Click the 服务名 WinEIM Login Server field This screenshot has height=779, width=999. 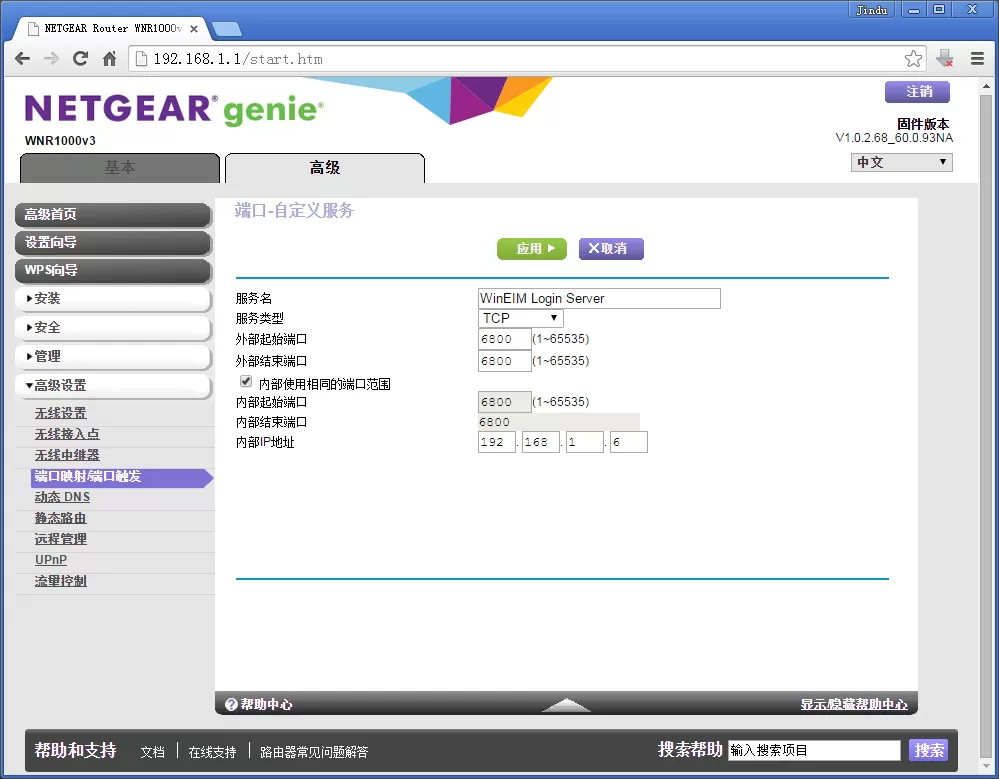click(599, 298)
